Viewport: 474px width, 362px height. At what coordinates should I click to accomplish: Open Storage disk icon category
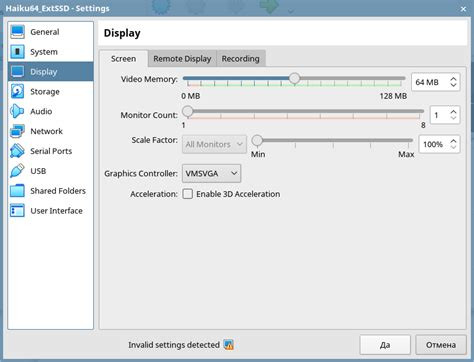point(17,91)
